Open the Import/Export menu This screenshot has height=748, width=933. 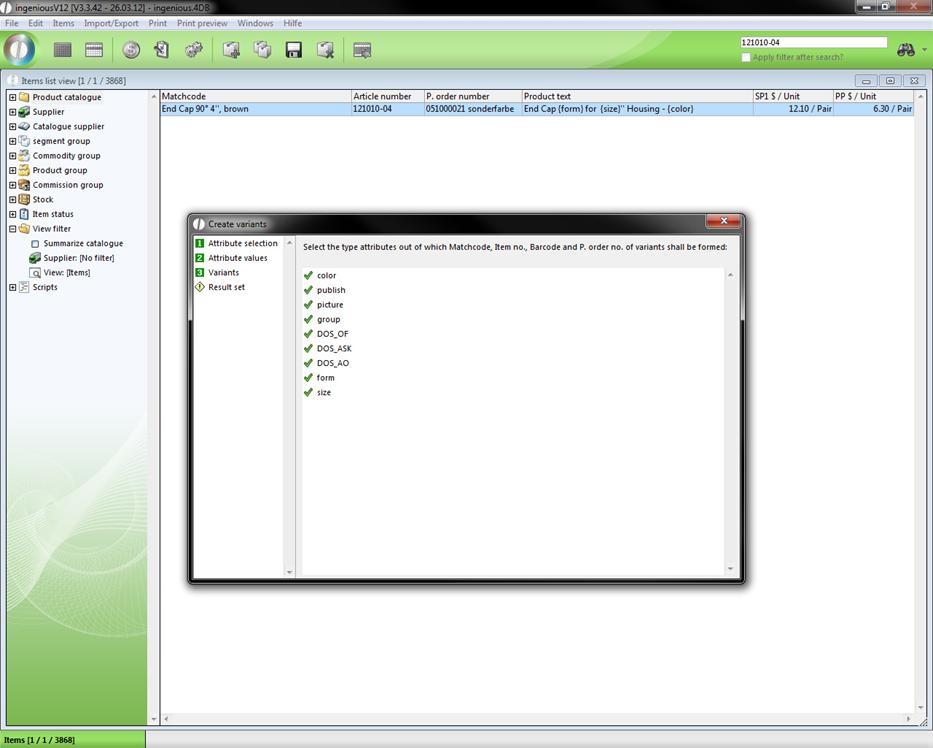pos(111,23)
